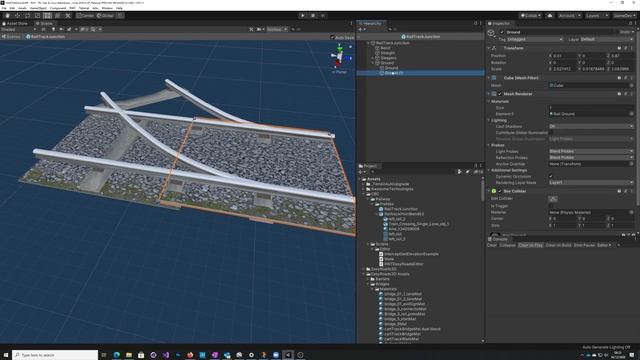
Task: Click the Pause button
Action: [313, 16]
